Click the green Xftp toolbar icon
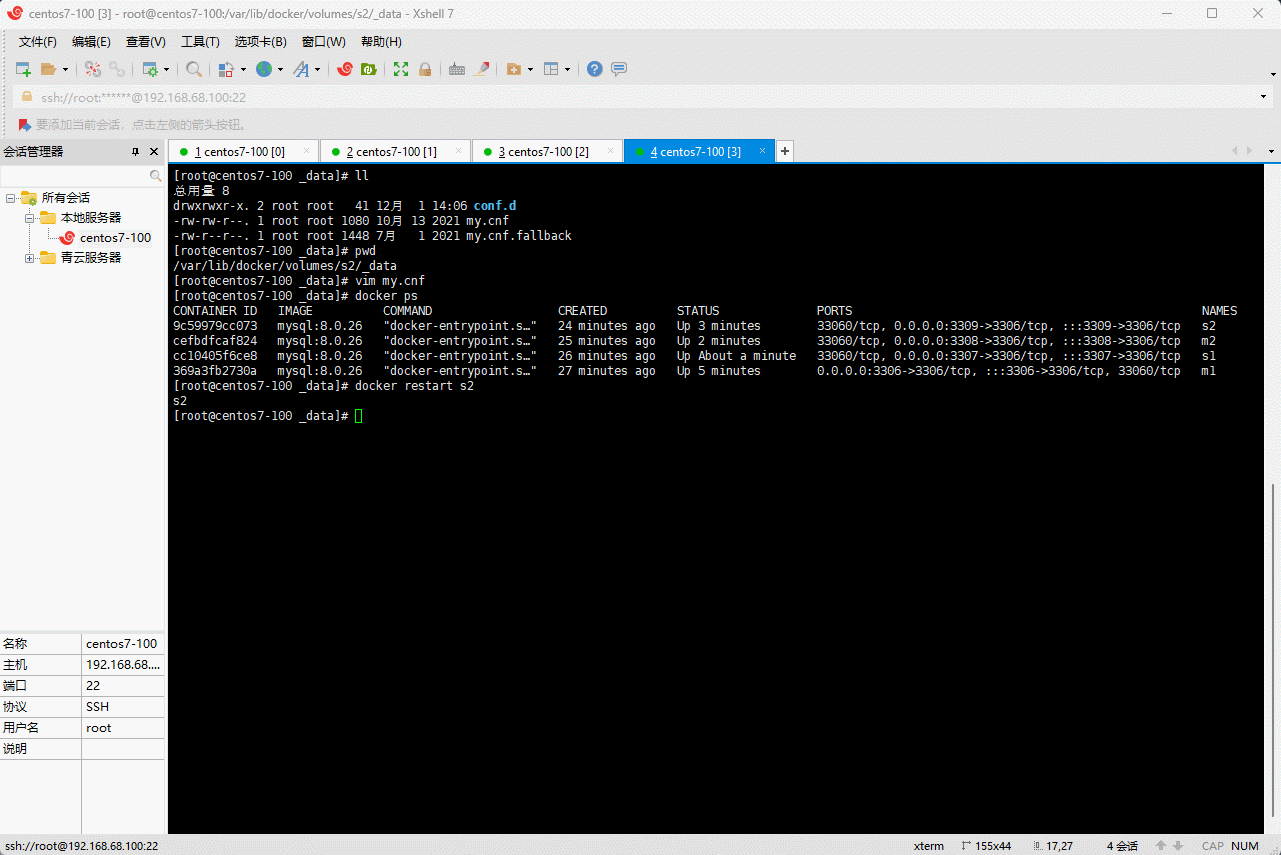Screen dimensions: 1281x855 point(369,69)
